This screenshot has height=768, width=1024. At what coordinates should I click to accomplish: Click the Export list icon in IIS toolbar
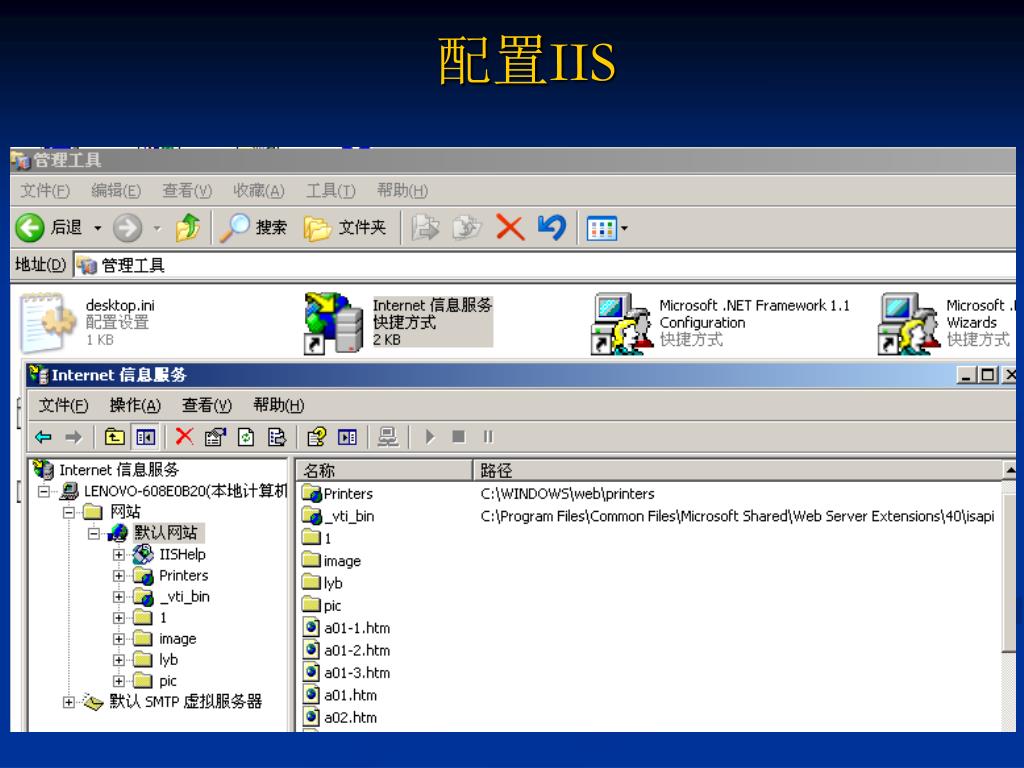point(277,437)
